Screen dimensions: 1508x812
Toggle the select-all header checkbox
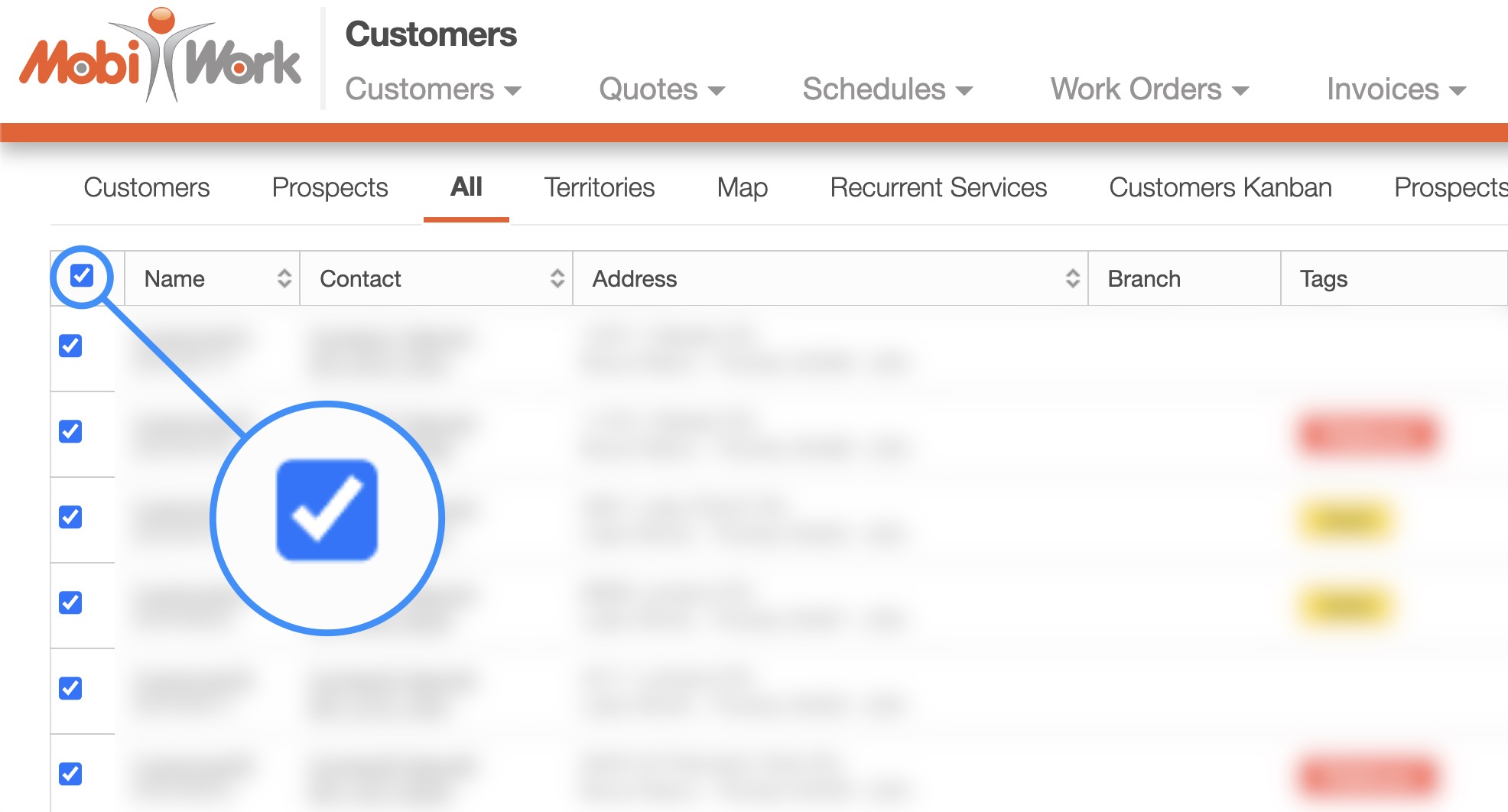82,275
